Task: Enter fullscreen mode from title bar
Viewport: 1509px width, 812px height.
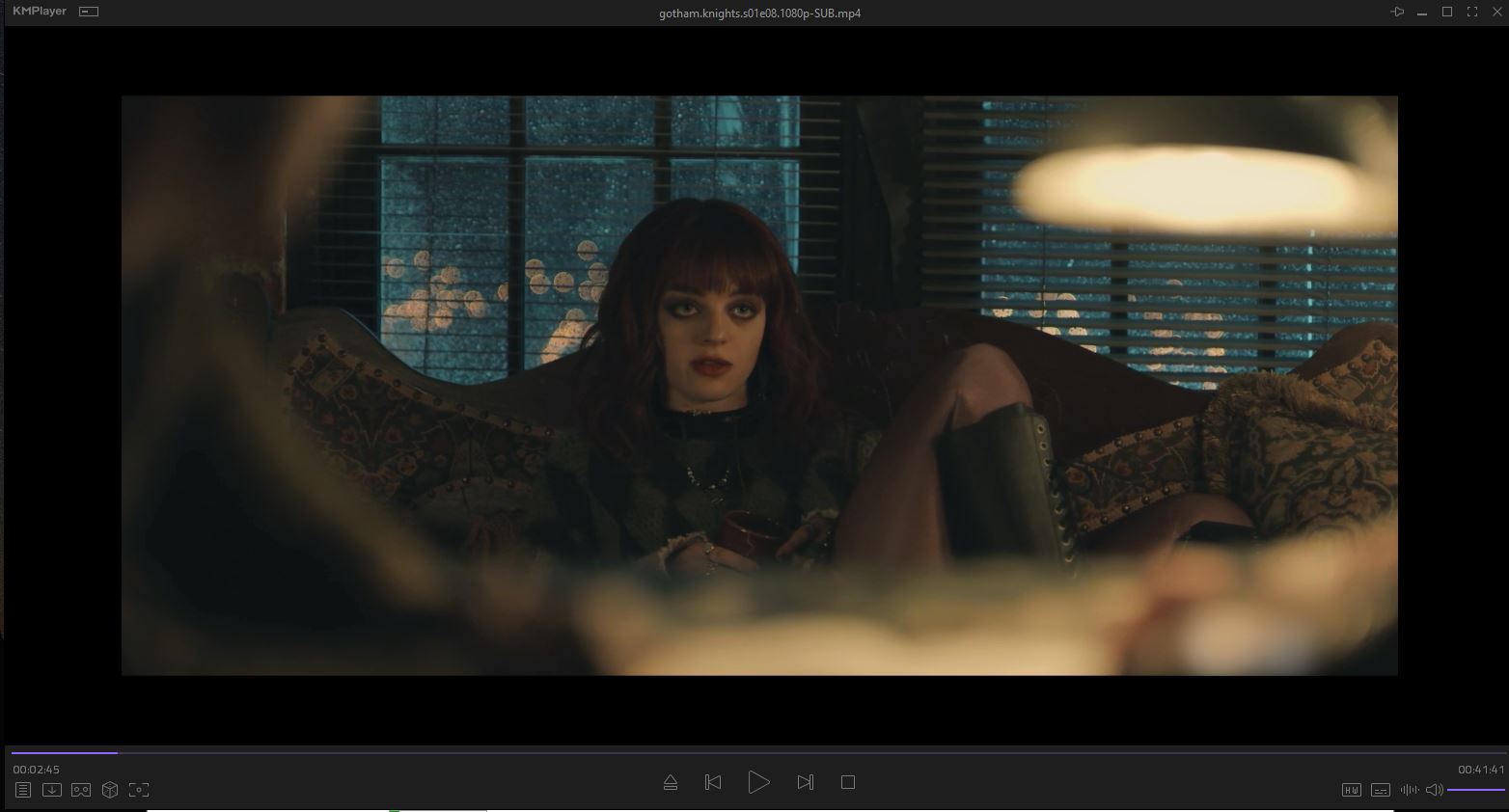Action: click(x=1472, y=13)
